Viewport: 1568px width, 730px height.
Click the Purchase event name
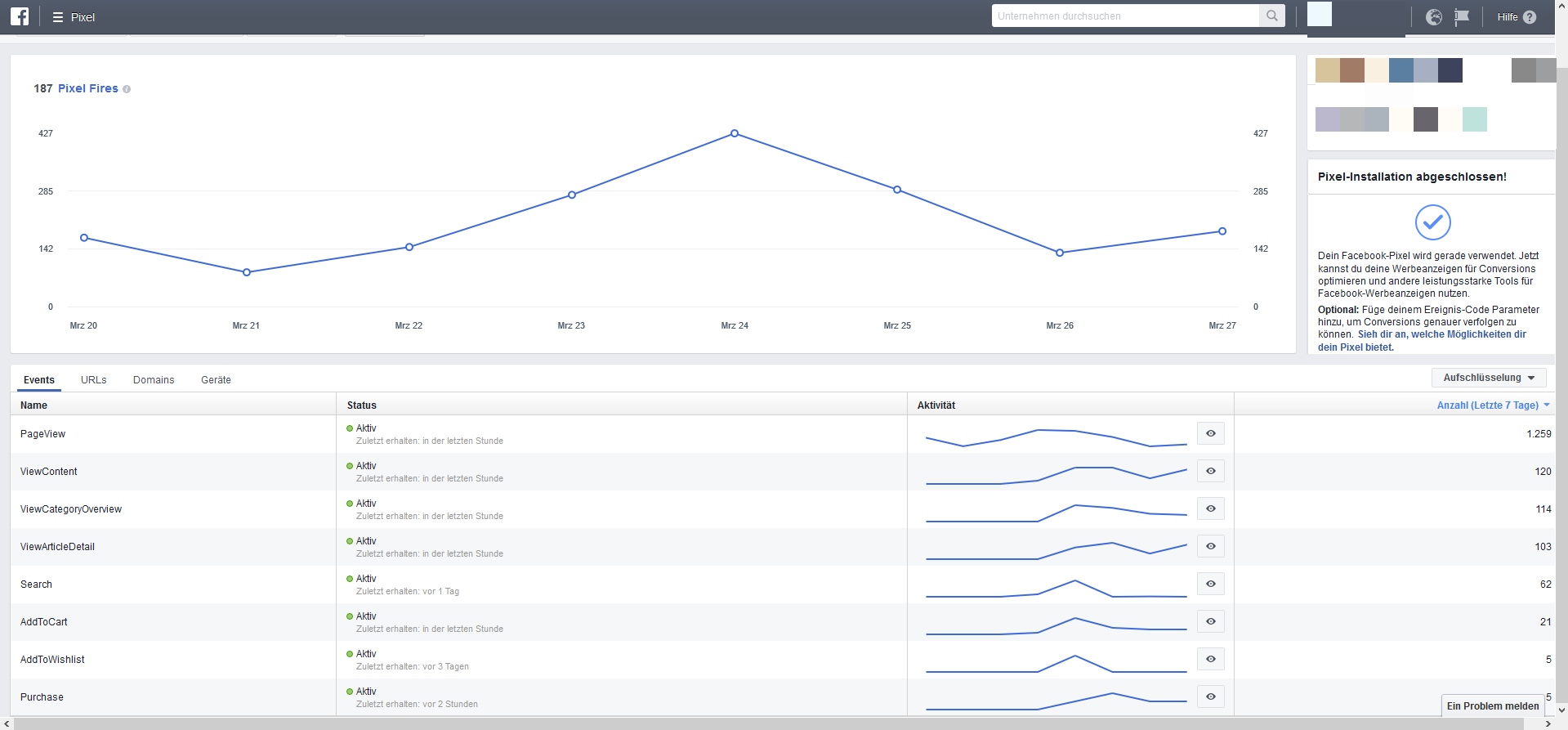(x=42, y=697)
